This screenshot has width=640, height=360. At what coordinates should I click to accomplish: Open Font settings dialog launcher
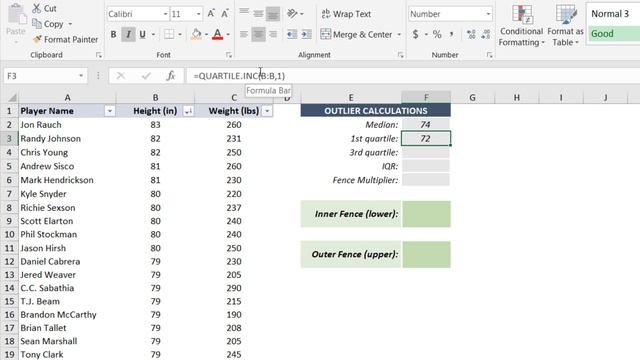click(x=229, y=55)
